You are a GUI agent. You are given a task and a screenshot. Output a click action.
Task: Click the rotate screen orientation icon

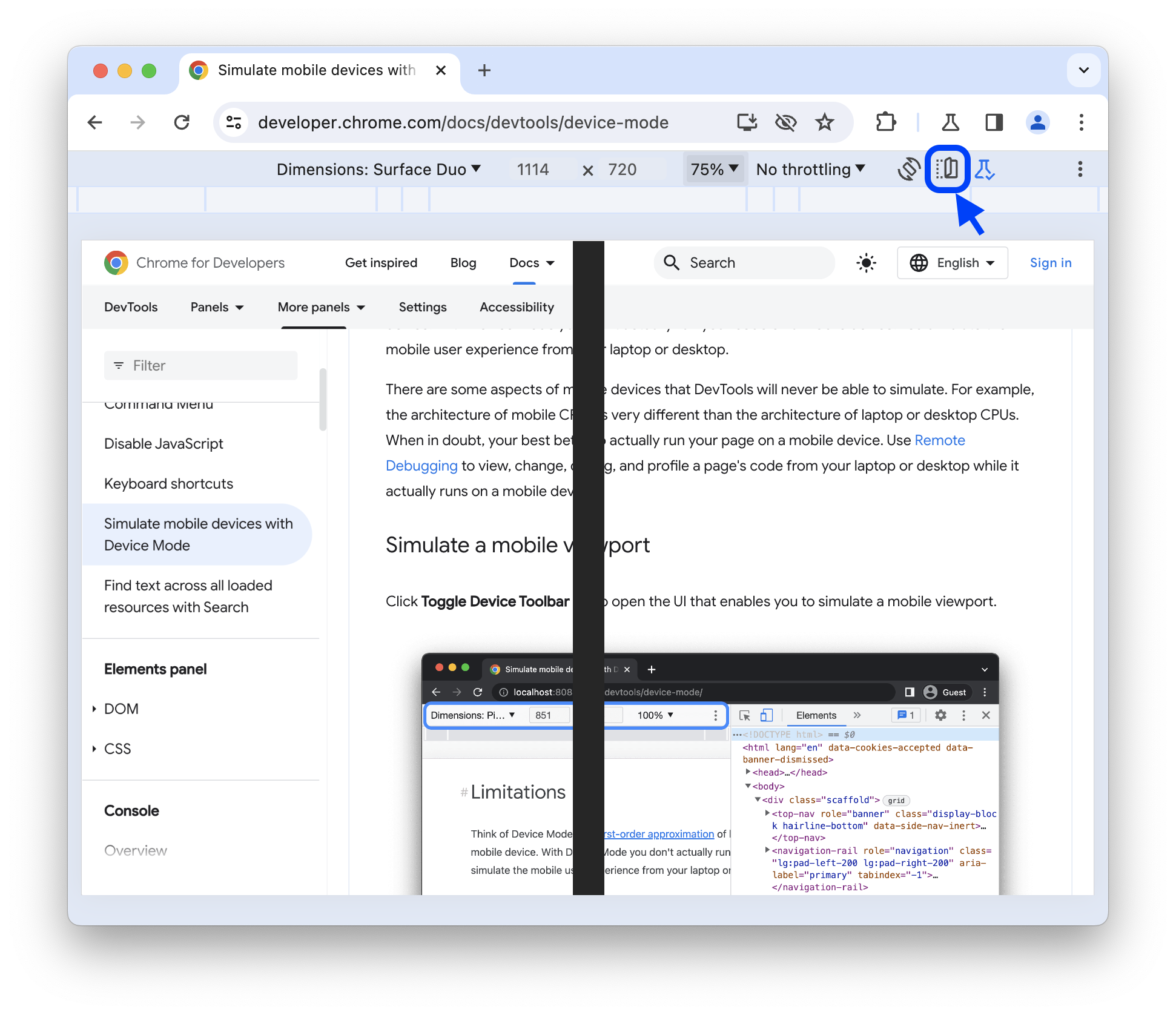(x=907, y=169)
